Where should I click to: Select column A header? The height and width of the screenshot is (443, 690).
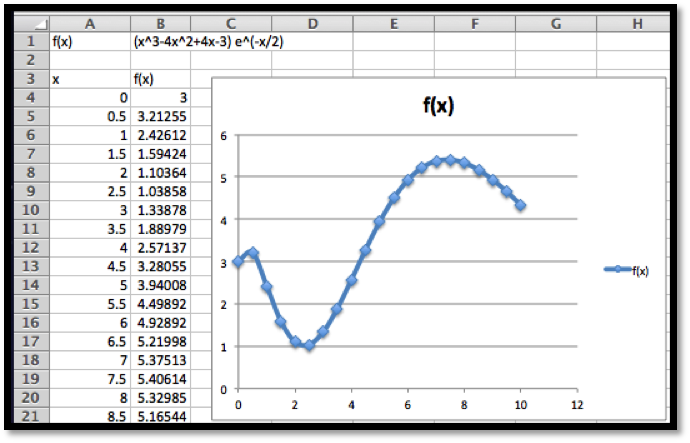point(90,23)
